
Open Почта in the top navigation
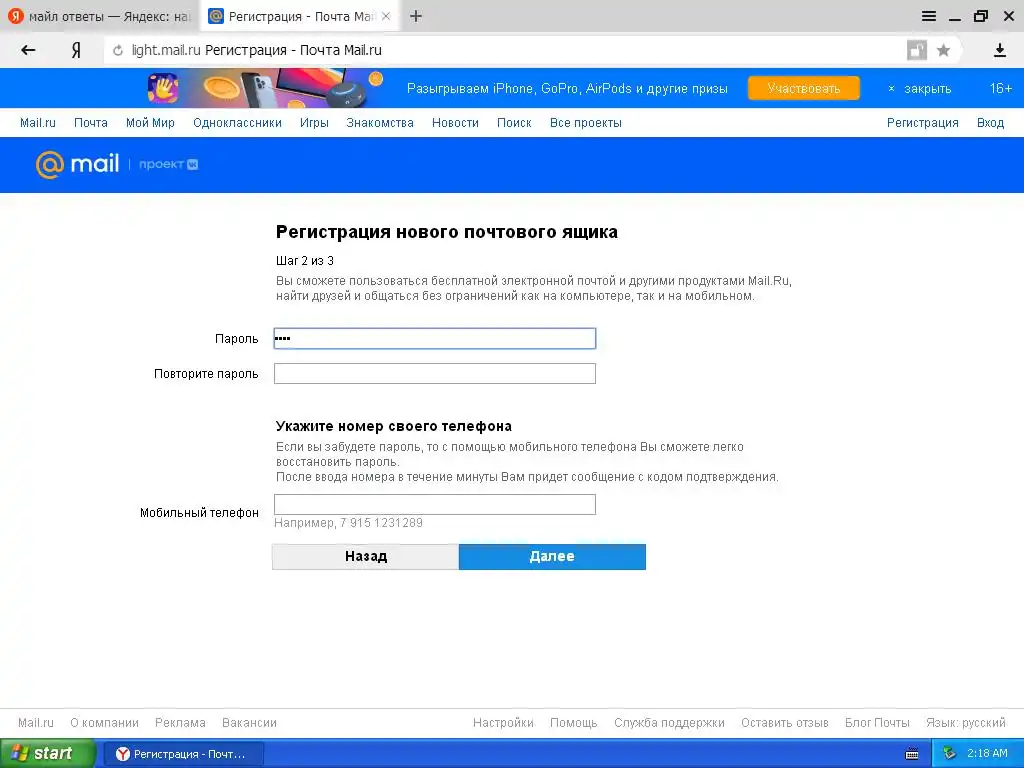tap(91, 123)
